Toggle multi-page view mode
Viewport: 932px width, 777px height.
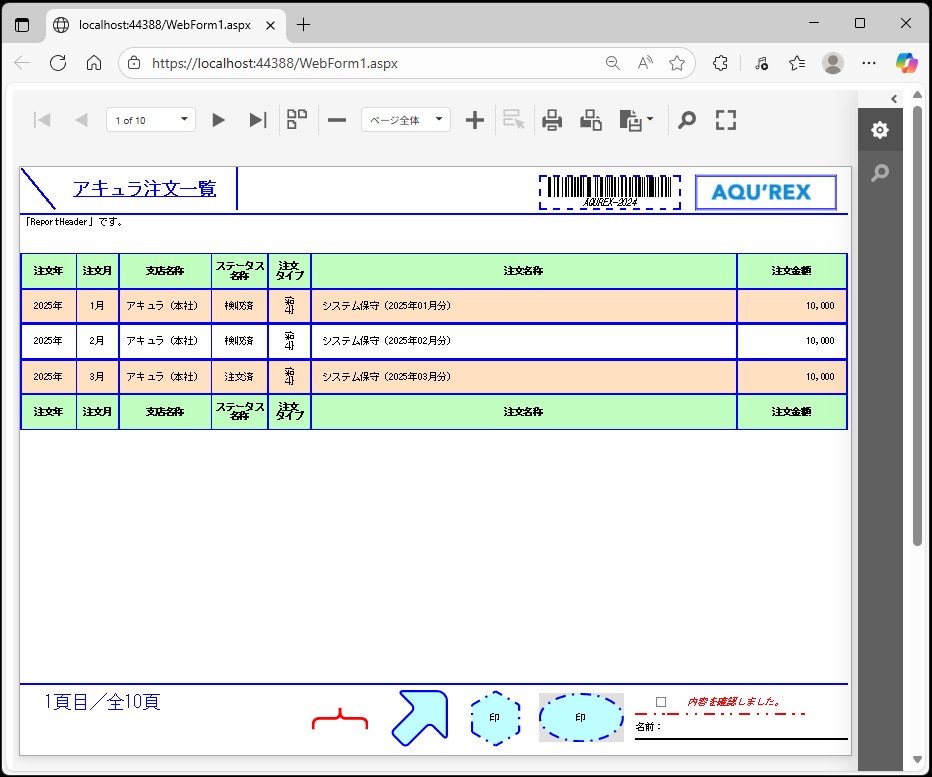click(297, 120)
